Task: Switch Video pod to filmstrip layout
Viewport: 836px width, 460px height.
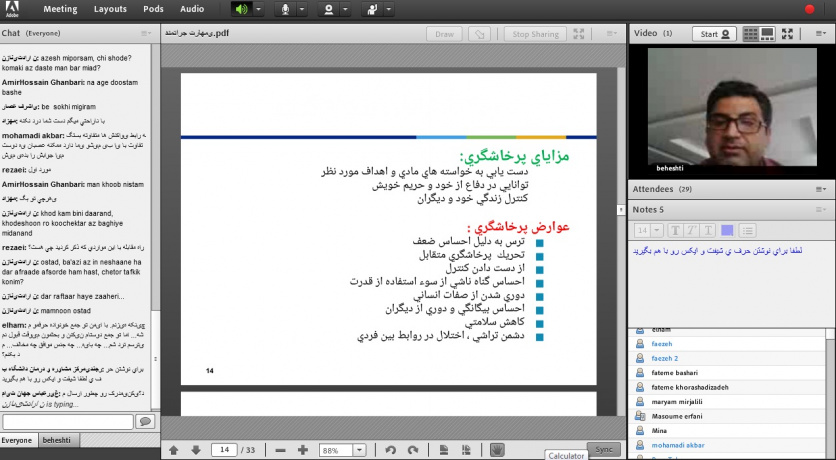Action: pos(767,34)
